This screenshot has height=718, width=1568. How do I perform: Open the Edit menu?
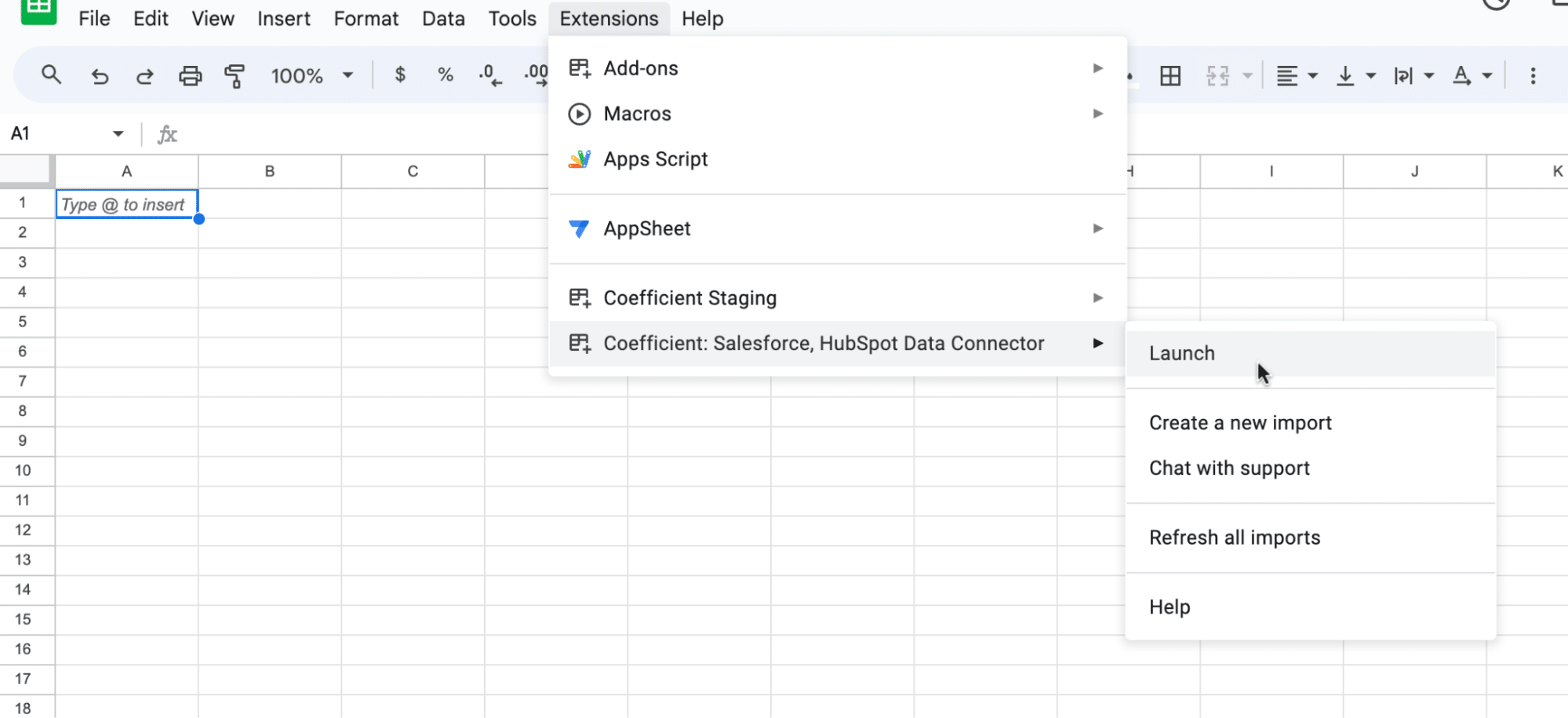(x=151, y=19)
